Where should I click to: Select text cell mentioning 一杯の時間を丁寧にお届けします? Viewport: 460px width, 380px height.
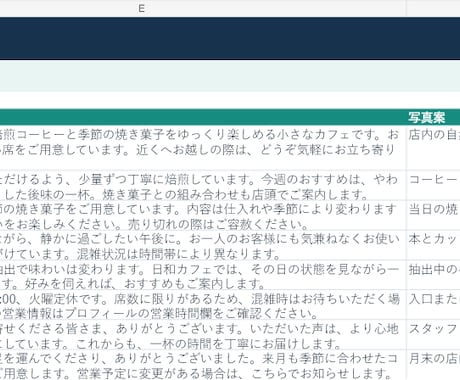[x=203, y=335]
